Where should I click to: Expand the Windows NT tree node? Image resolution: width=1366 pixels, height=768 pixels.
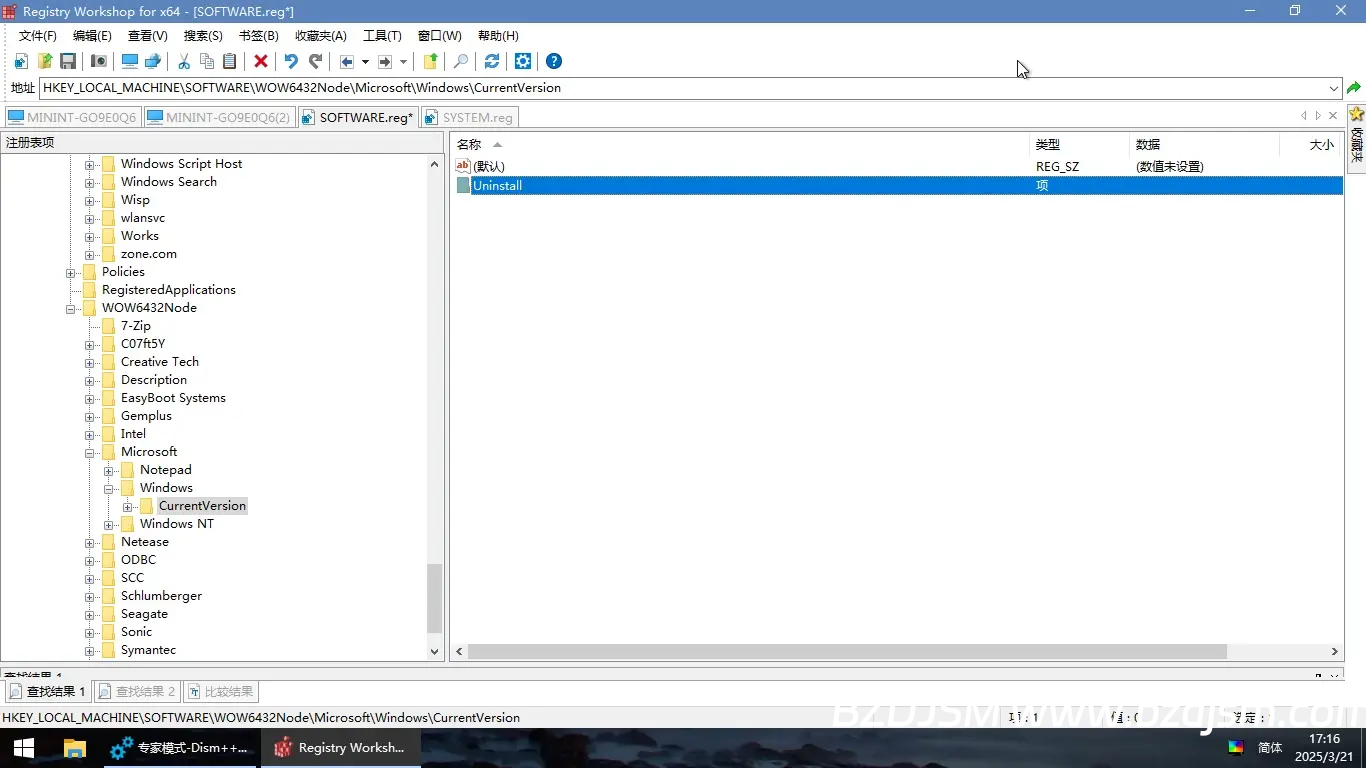pos(109,524)
